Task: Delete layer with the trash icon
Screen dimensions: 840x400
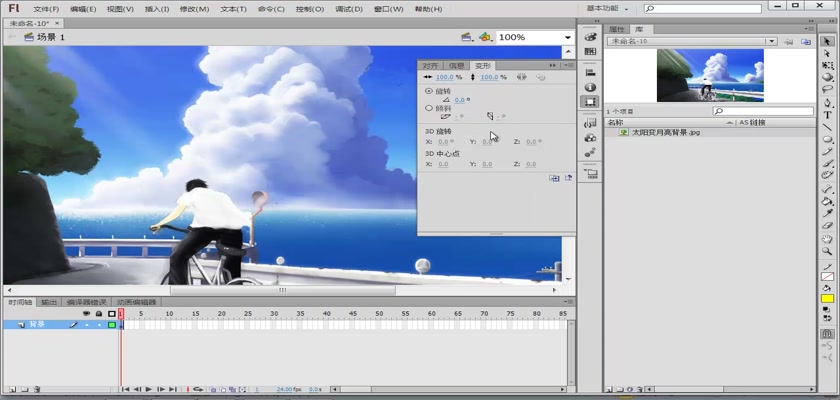Action: [x=37, y=390]
